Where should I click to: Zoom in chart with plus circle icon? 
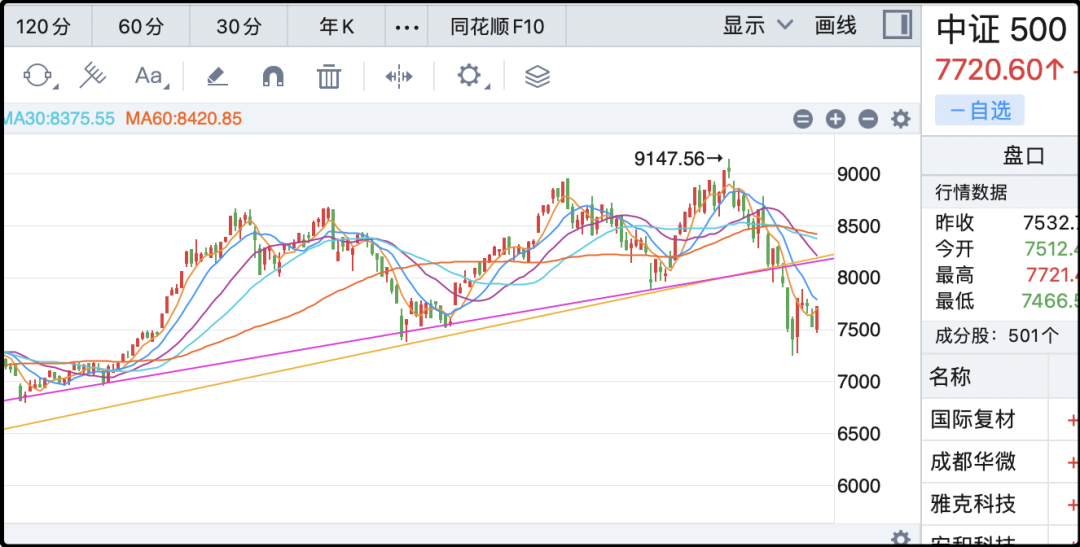[x=835, y=119]
